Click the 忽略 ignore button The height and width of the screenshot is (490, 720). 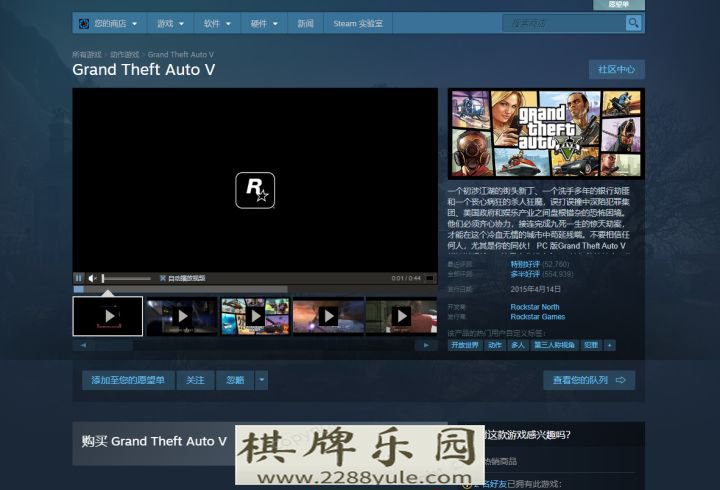pyautogui.click(x=235, y=380)
